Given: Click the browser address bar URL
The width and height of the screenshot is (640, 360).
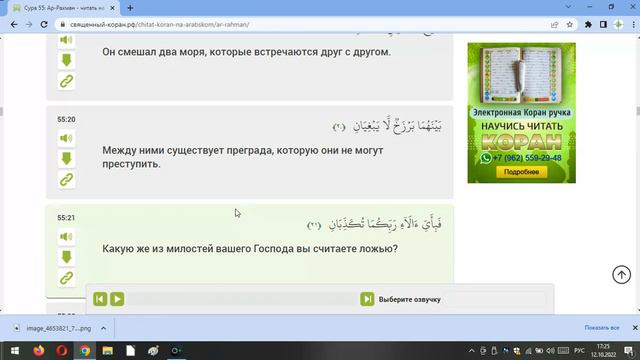Looking at the screenshot, I should 160,24.
